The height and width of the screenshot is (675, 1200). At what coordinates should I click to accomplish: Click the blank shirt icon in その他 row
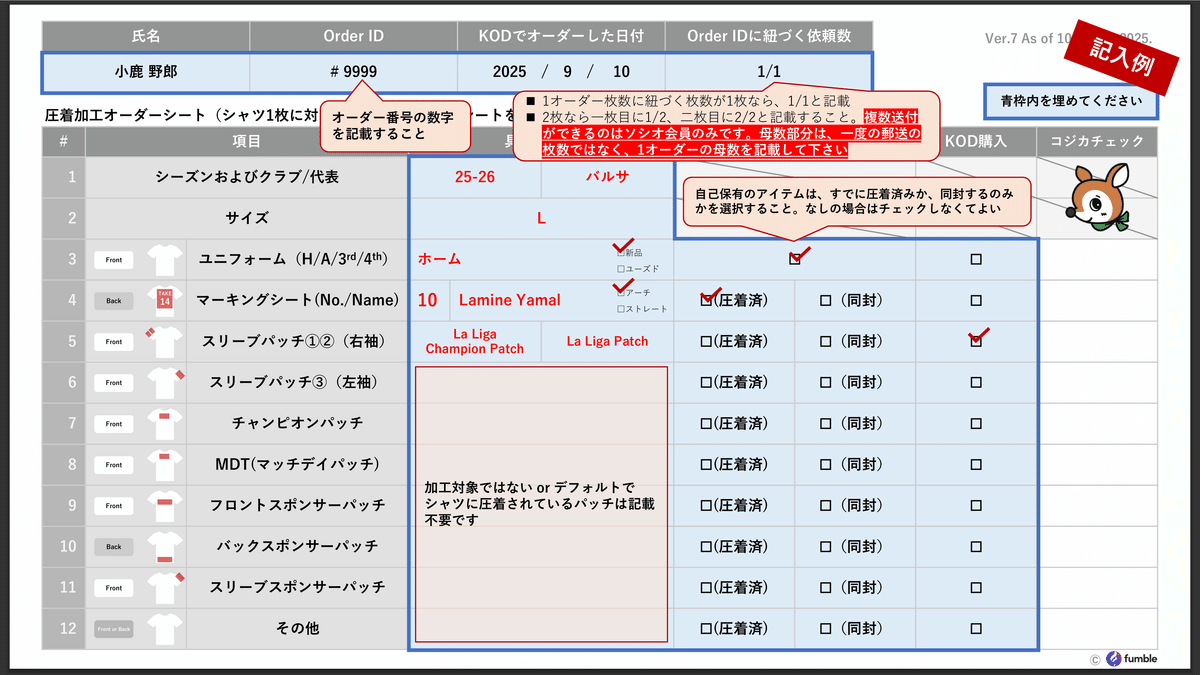tap(165, 629)
